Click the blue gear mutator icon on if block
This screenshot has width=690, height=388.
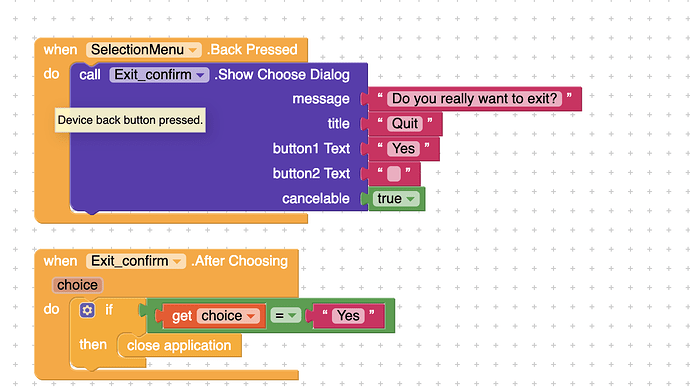pos(87,310)
